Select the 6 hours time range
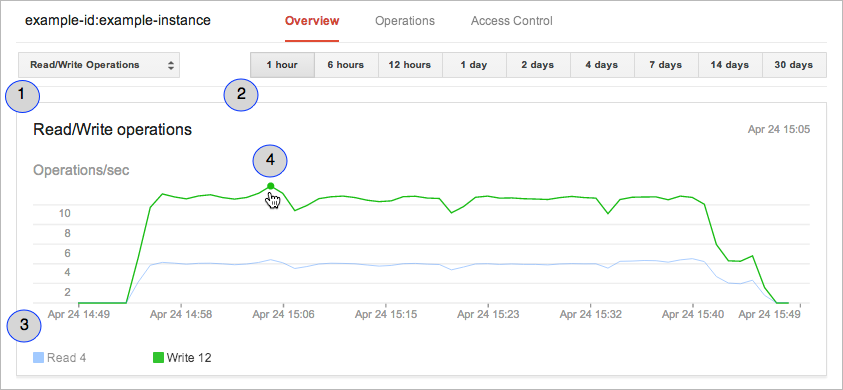Image resolution: width=843 pixels, height=390 pixels. (346, 65)
